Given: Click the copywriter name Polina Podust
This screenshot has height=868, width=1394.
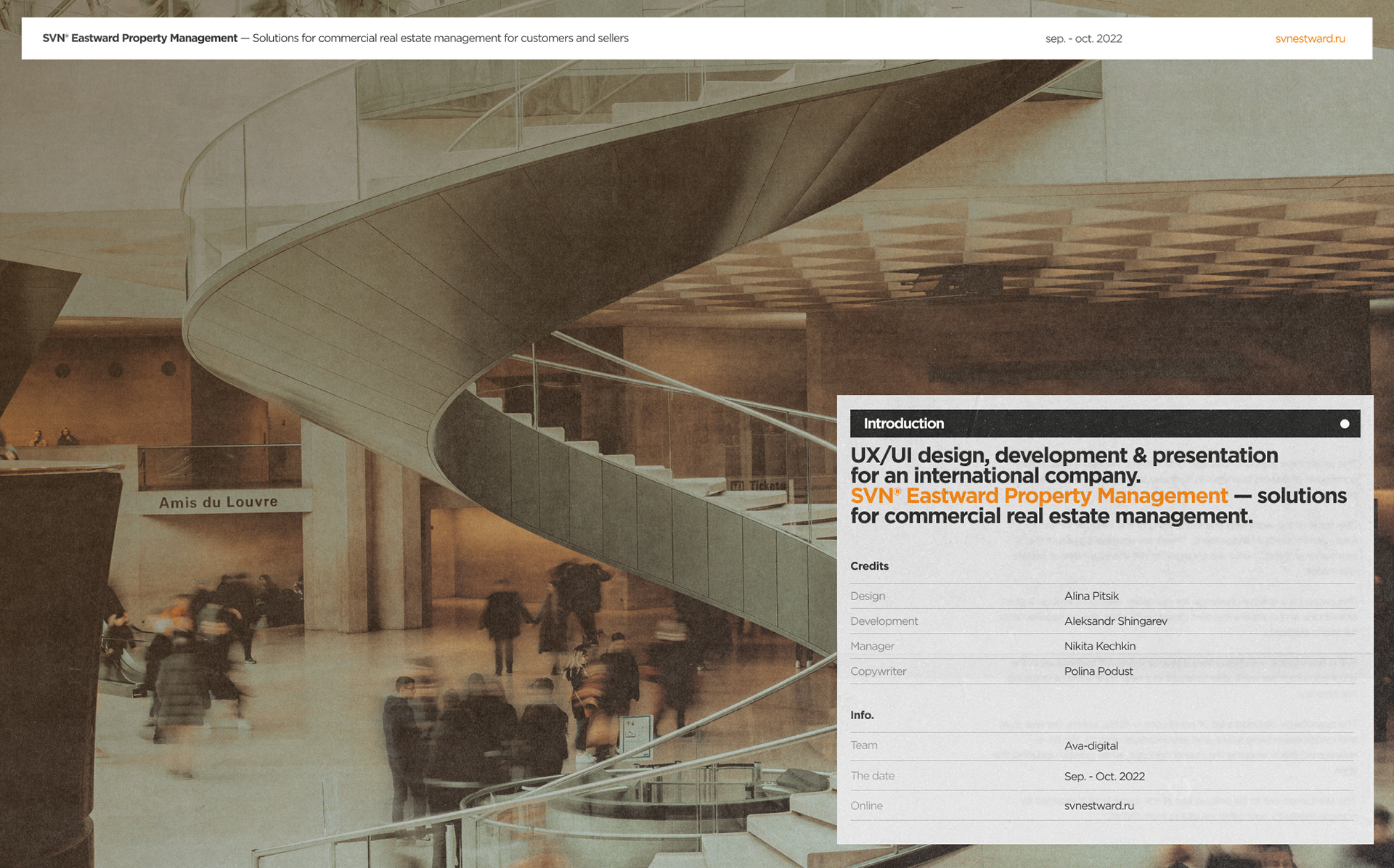Looking at the screenshot, I should [1098, 671].
